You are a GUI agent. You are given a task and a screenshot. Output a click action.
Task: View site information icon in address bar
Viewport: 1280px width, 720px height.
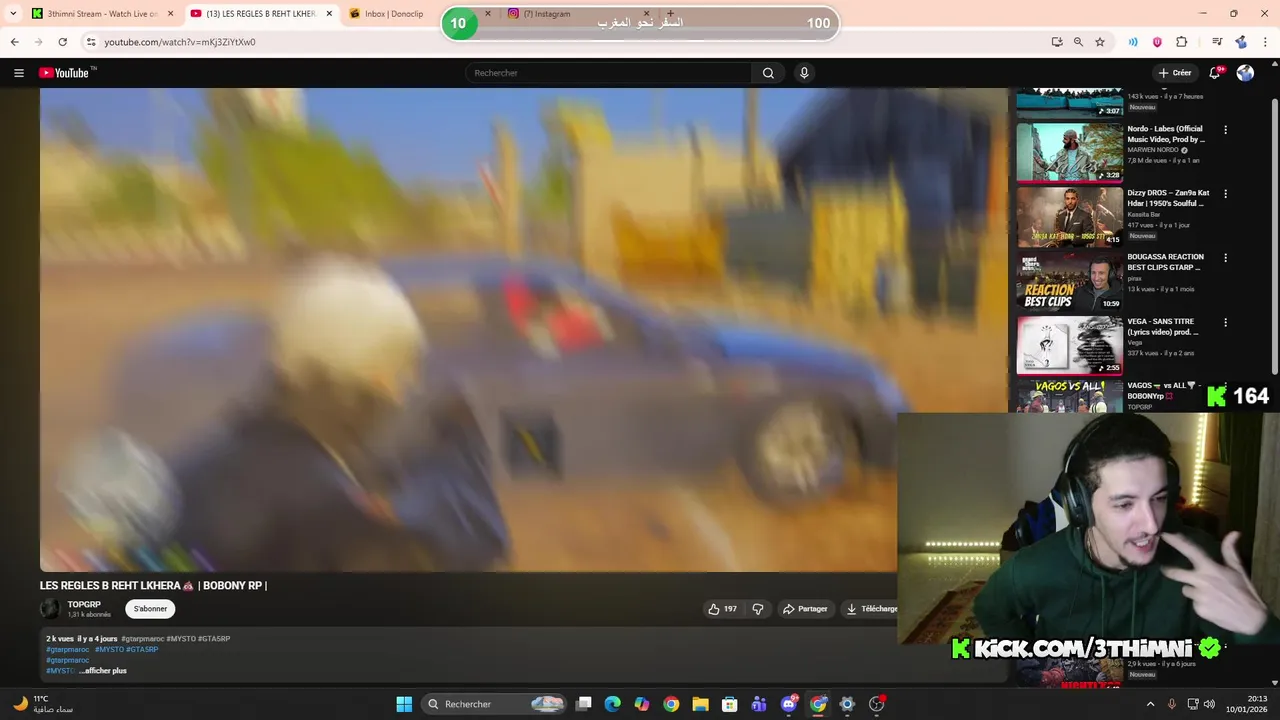click(x=91, y=42)
